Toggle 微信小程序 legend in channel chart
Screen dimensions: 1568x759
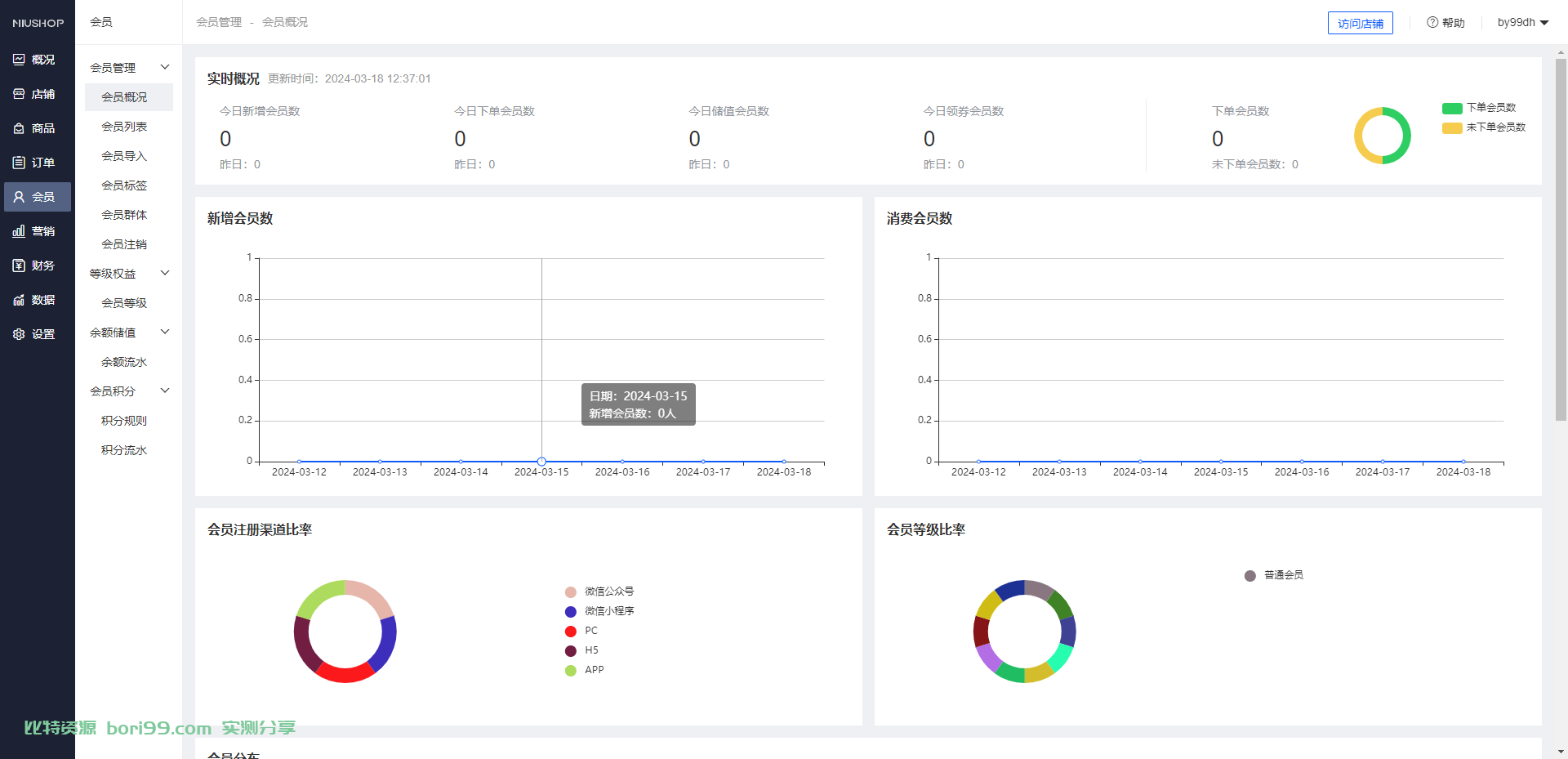(599, 611)
